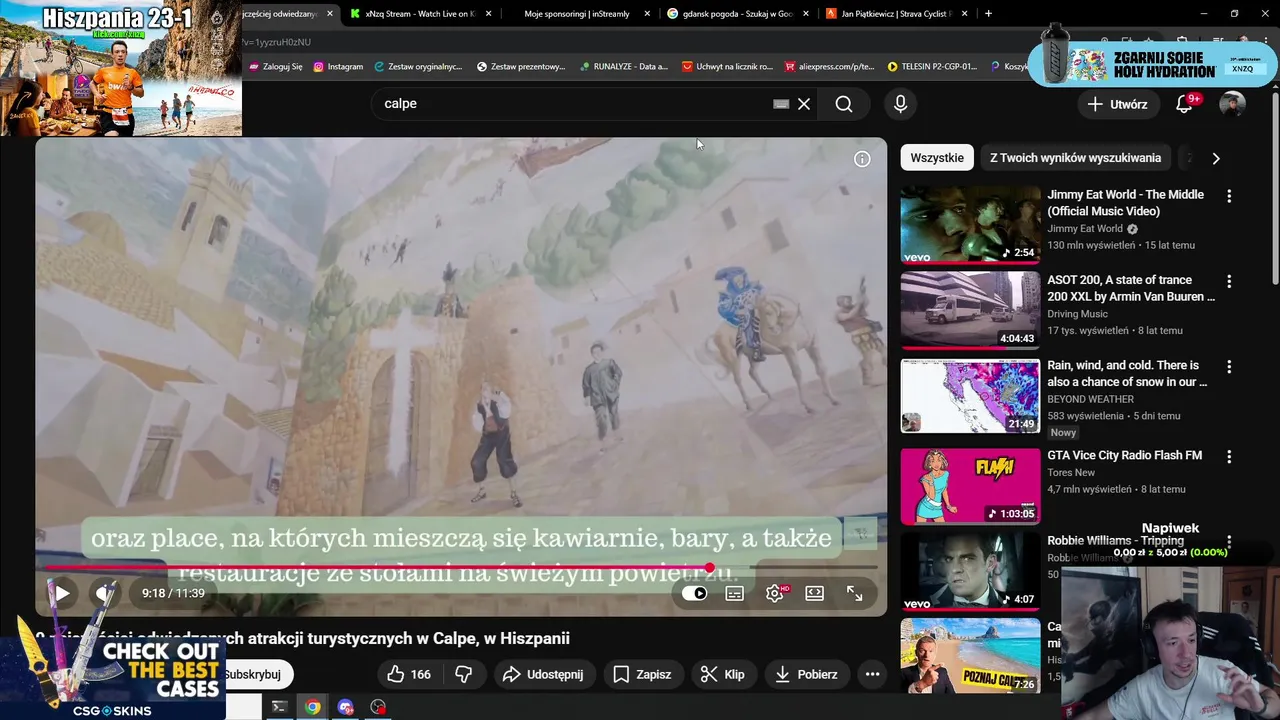The width and height of the screenshot is (1280, 720).
Task: Click the Jimmy Eat World channel name
Action: (1084, 229)
